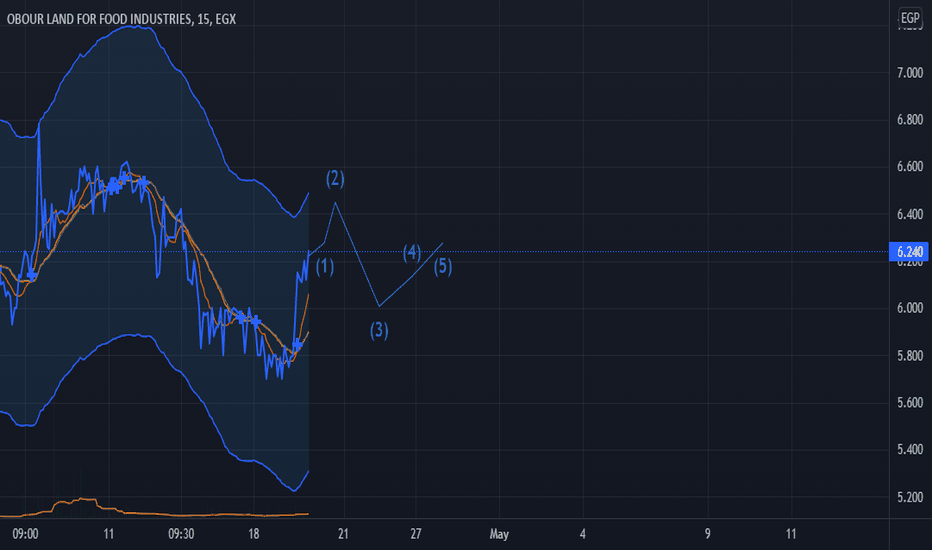Click the 5.400 price axis label

(x=910, y=450)
